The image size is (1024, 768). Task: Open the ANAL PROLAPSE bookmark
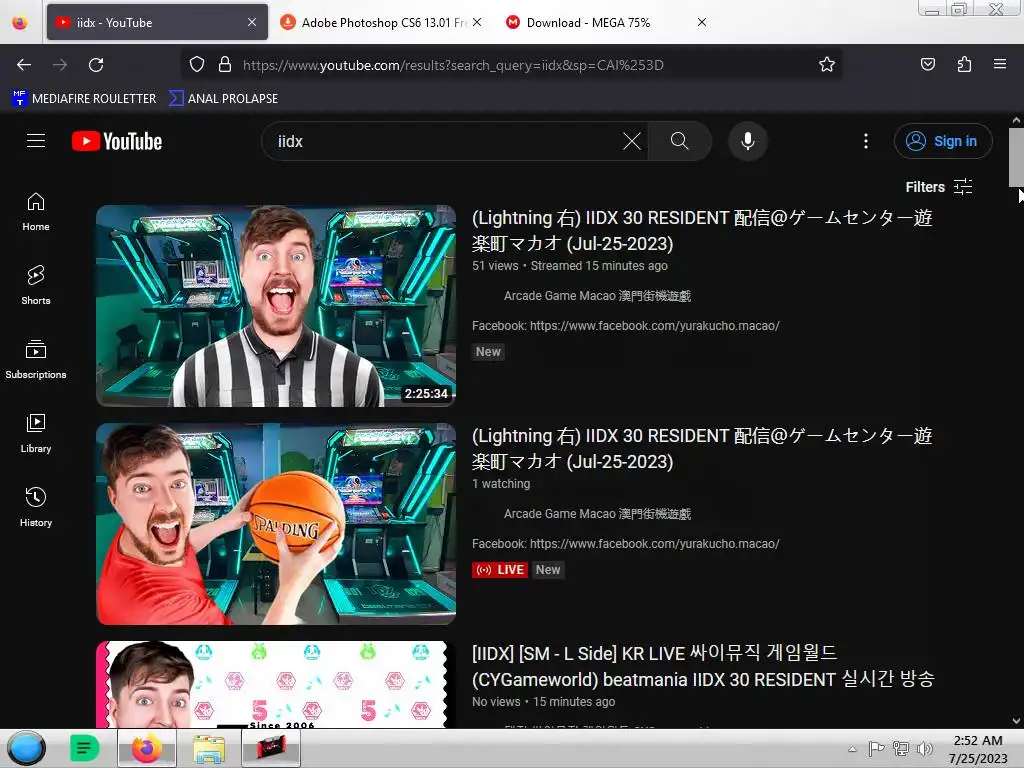[223, 99]
